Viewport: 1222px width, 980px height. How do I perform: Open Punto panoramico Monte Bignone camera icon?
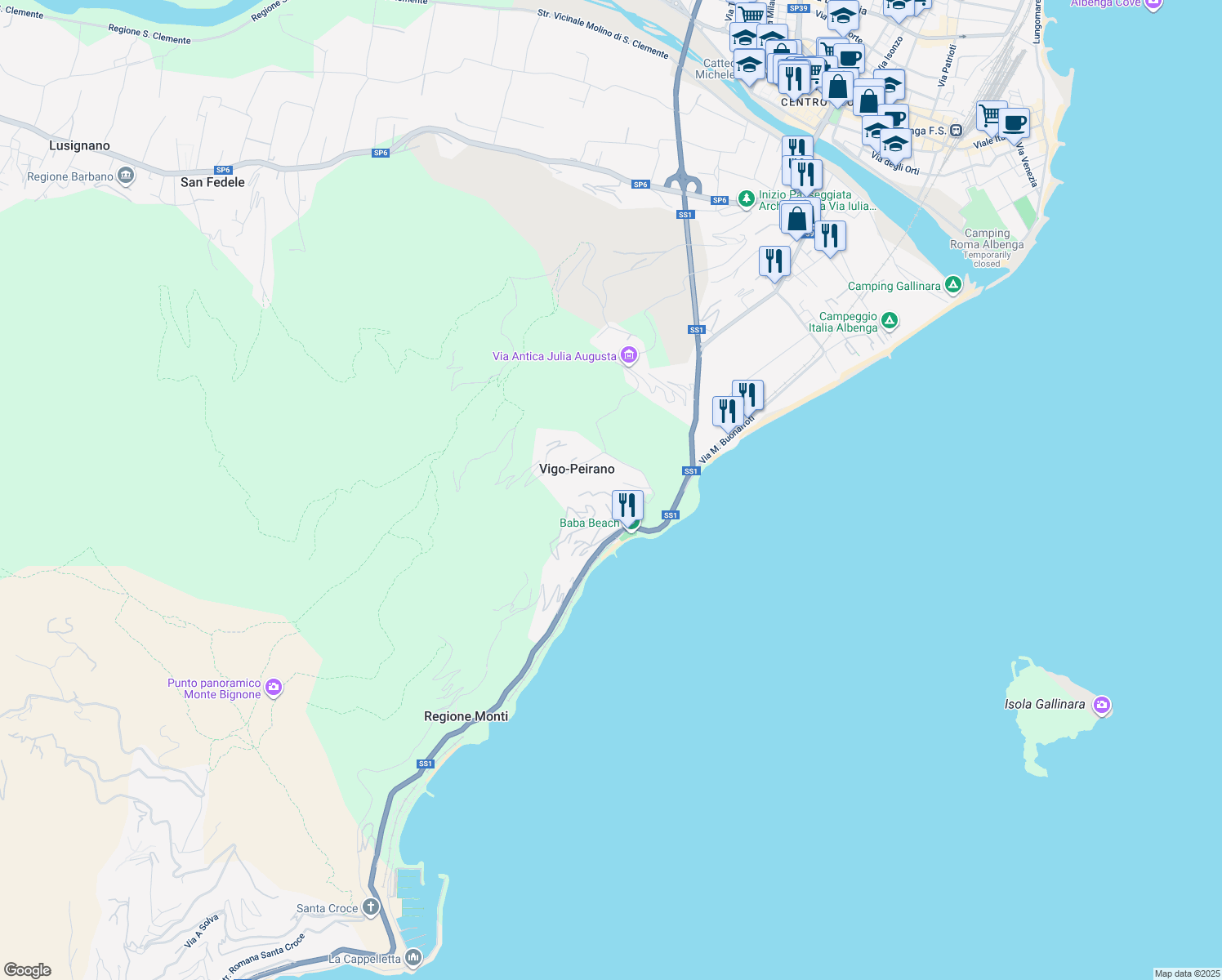[x=274, y=688]
